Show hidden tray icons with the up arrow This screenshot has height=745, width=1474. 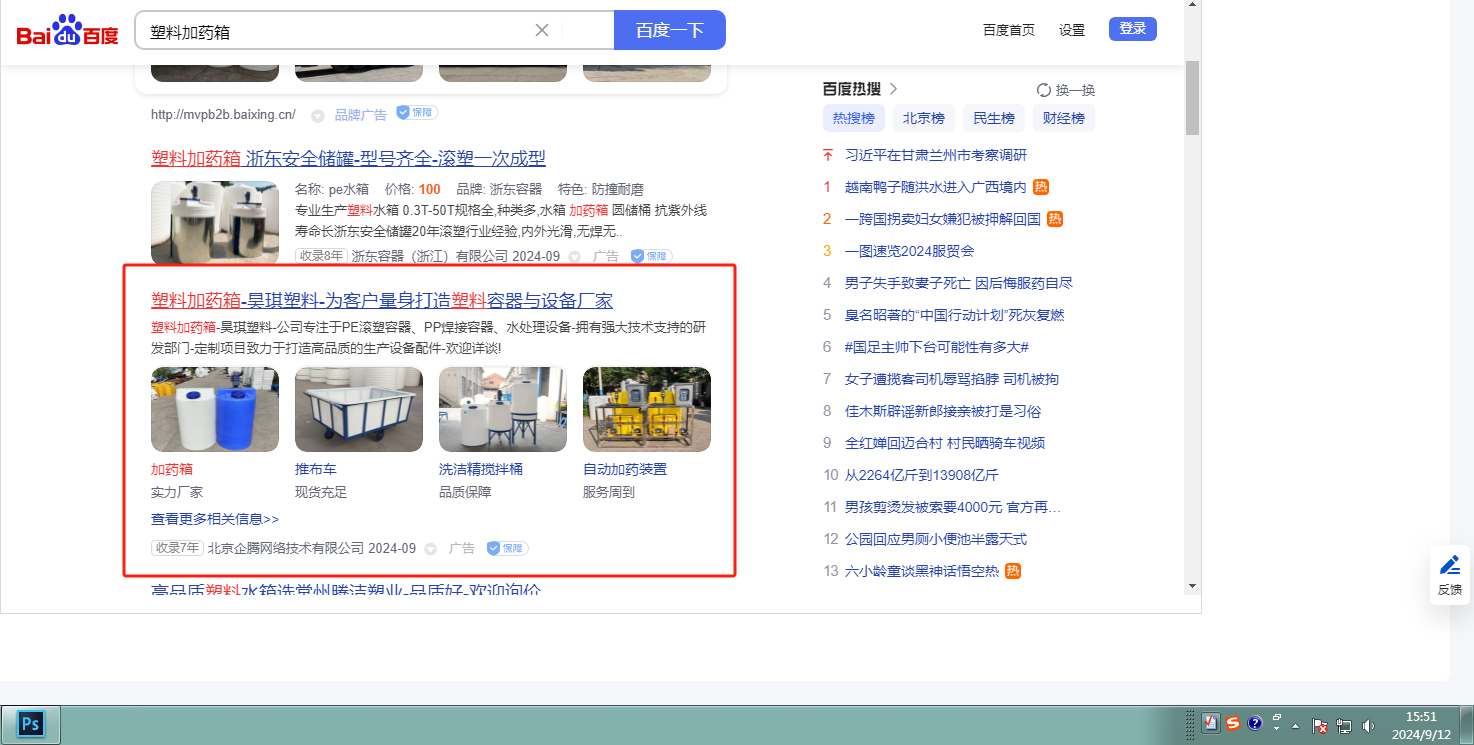tap(1296, 725)
